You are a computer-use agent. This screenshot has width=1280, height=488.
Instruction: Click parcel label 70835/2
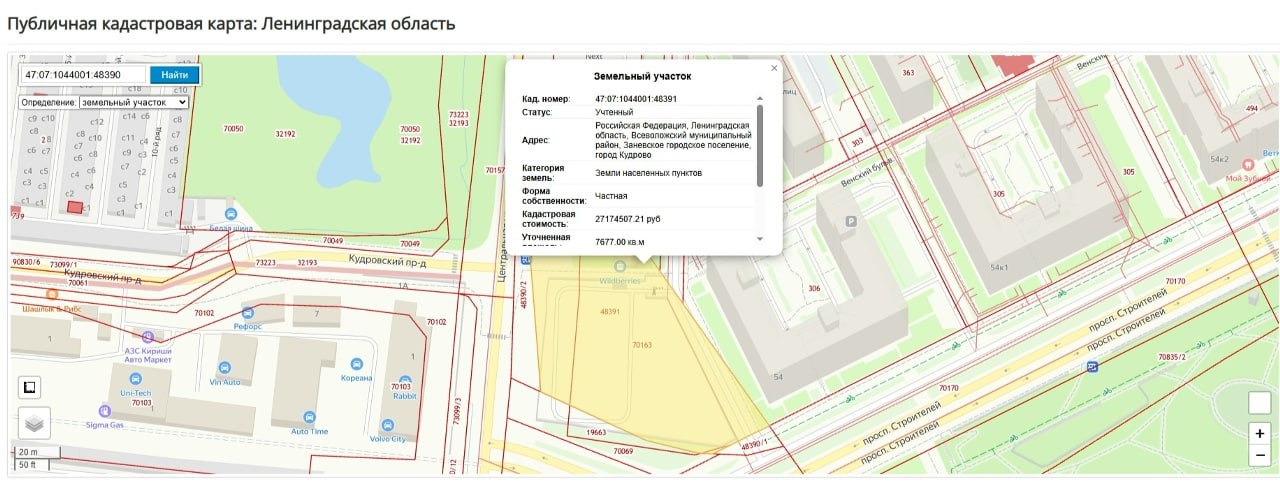pos(1172,357)
